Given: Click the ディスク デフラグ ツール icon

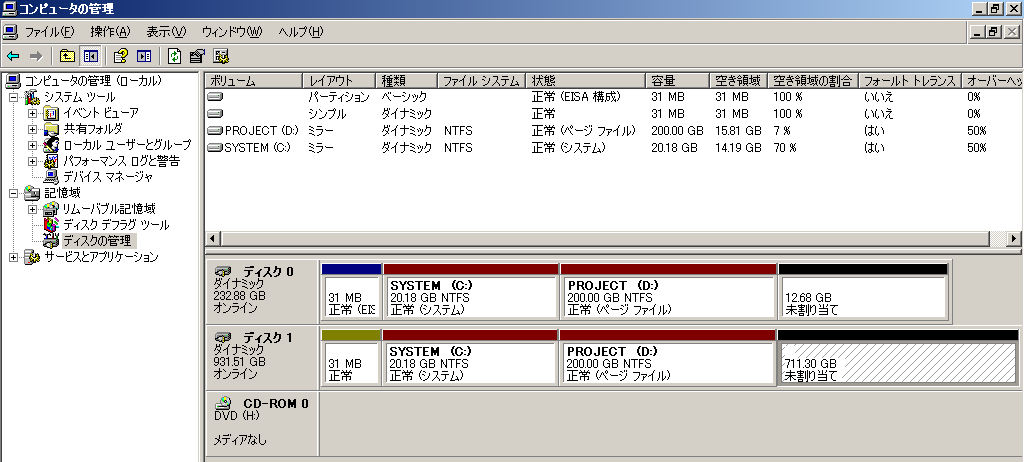Looking at the screenshot, I should [x=51, y=224].
